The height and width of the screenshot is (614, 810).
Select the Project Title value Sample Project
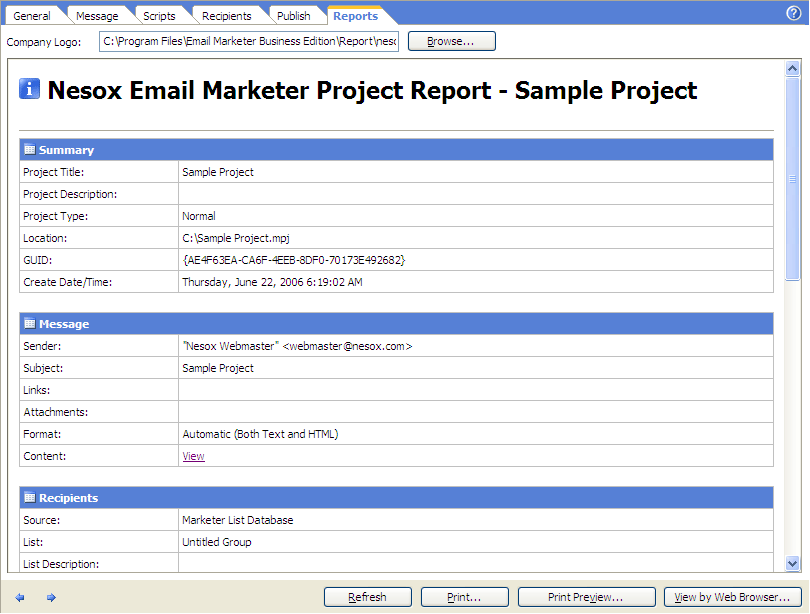tap(218, 172)
